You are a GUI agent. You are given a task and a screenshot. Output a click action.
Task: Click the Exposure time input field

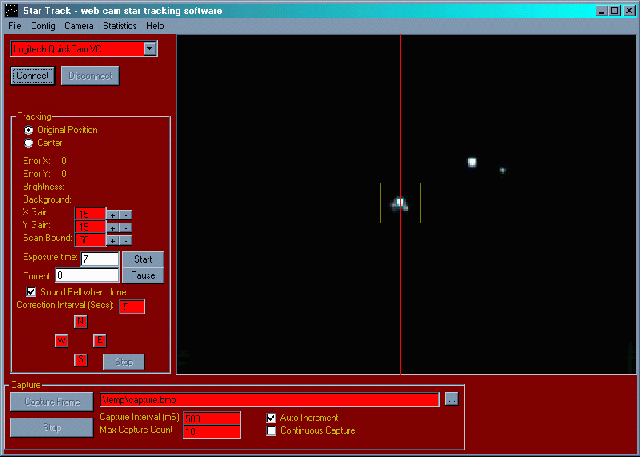click(x=98, y=259)
